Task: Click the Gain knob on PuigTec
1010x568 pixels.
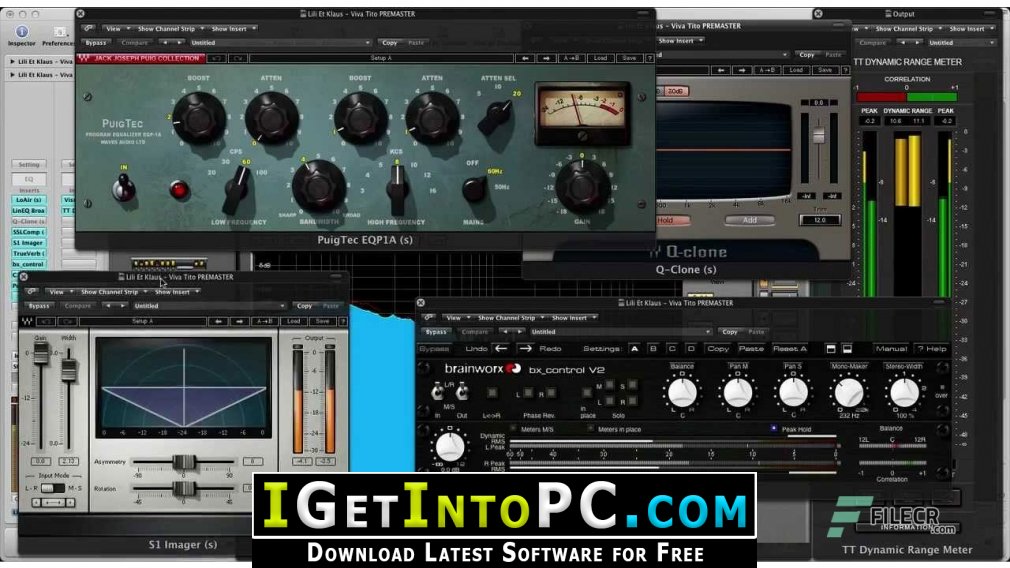Action: click(x=582, y=187)
